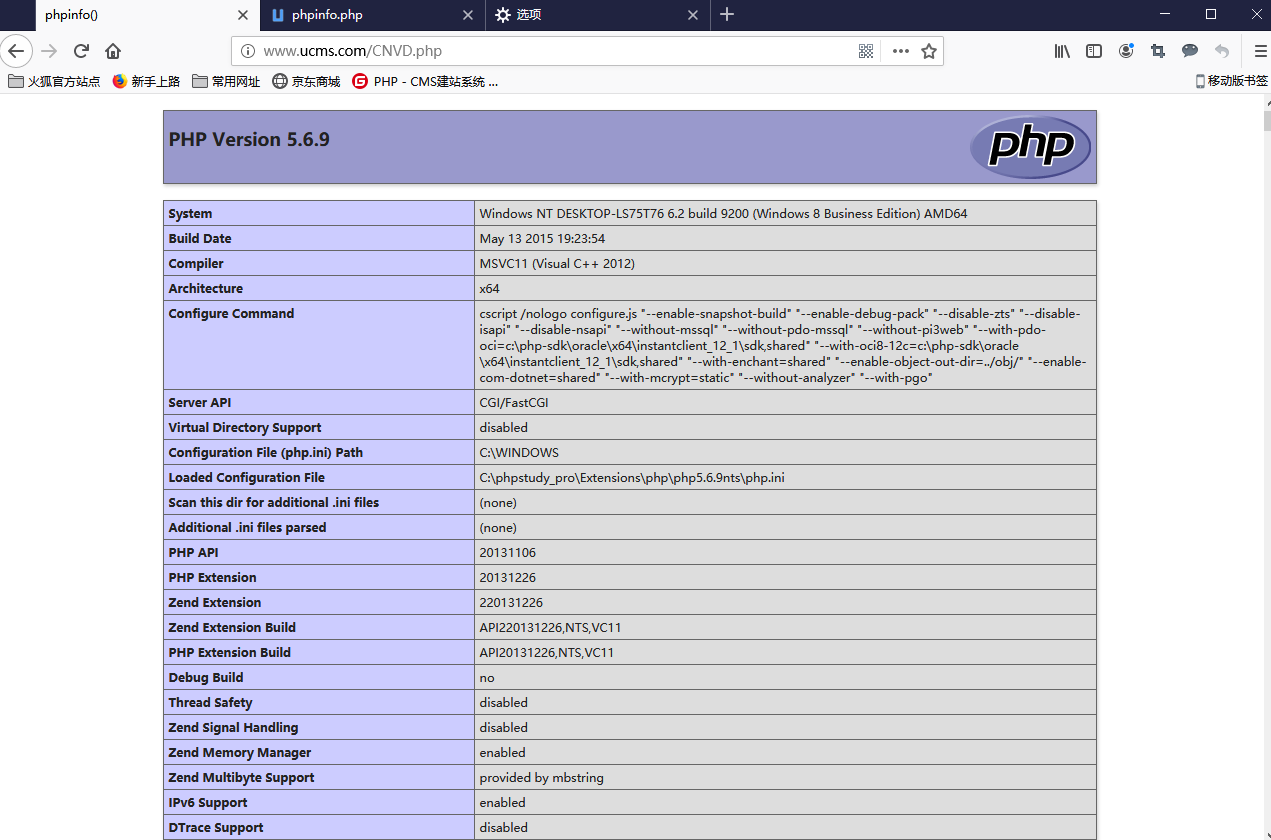Image resolution: width=1271 pixels, height=840 pixels.
Task: Click the Loaded Configuration File path value
Action: [x=632, y=477]
